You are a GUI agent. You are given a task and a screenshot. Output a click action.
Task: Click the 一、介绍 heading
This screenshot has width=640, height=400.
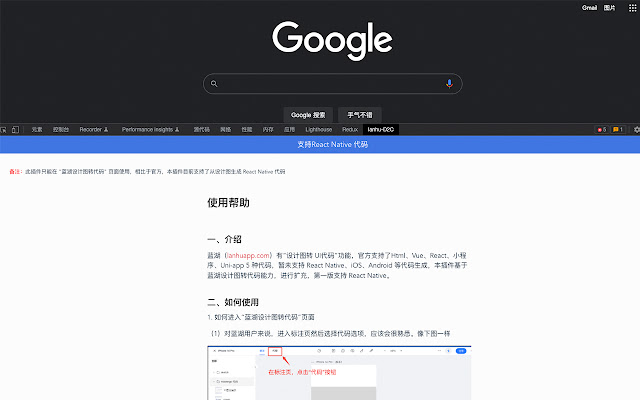click(224, 239)
